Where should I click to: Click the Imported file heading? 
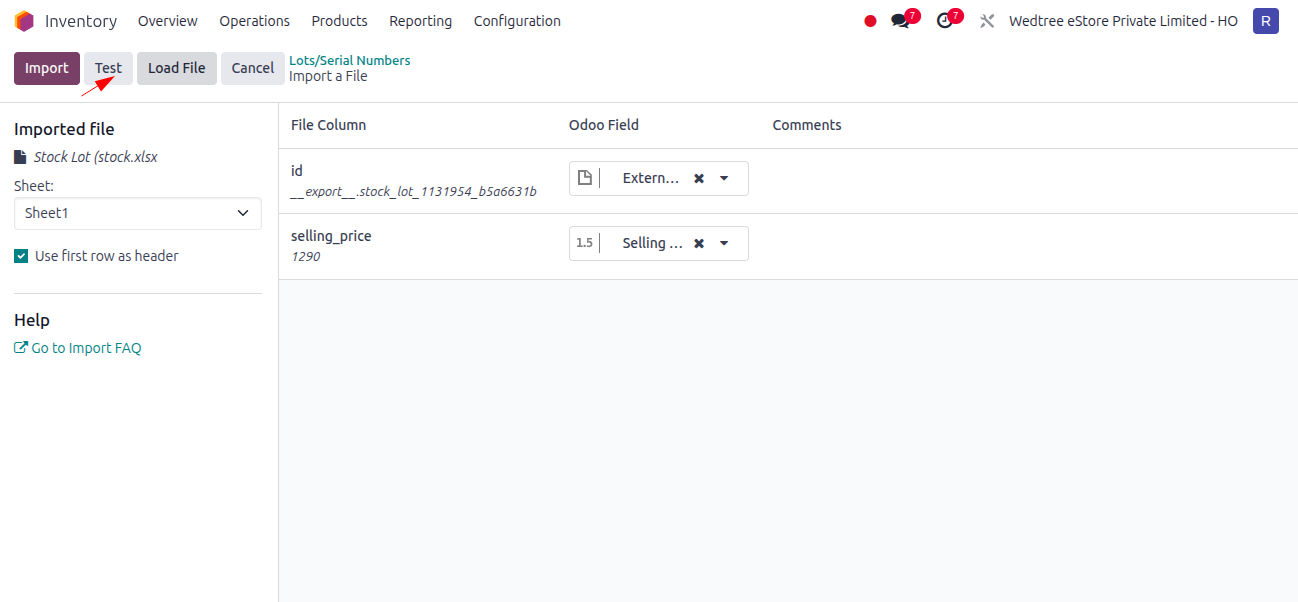[64, 129]
